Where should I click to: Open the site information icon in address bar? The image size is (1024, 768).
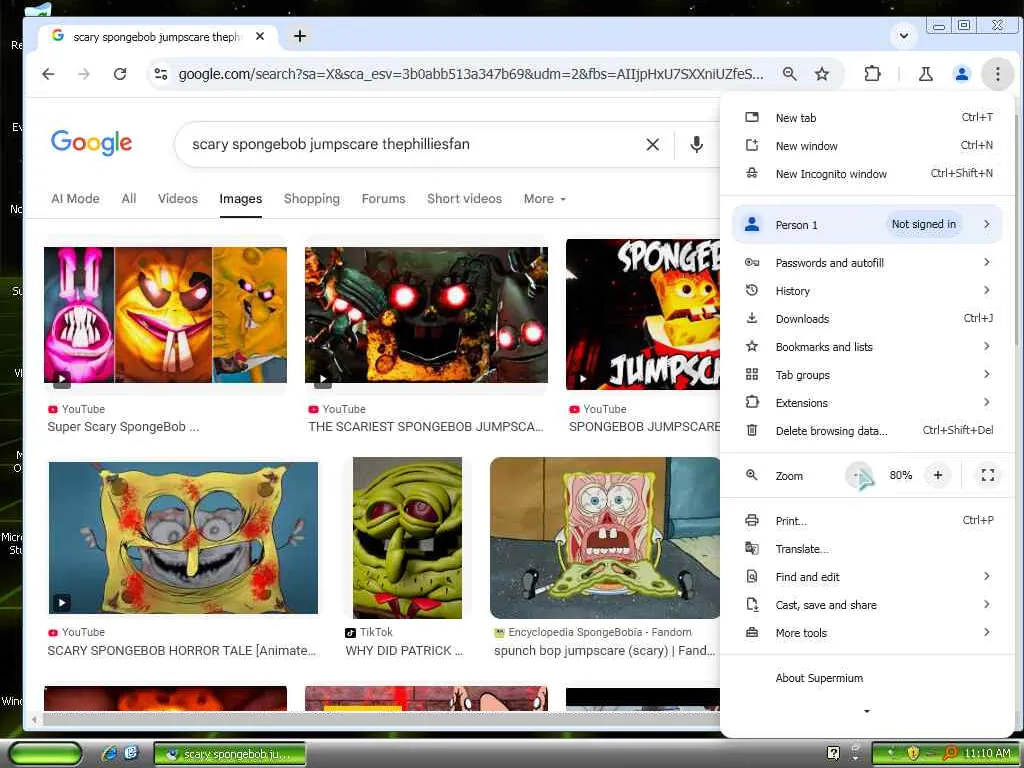tap(161, 74)
